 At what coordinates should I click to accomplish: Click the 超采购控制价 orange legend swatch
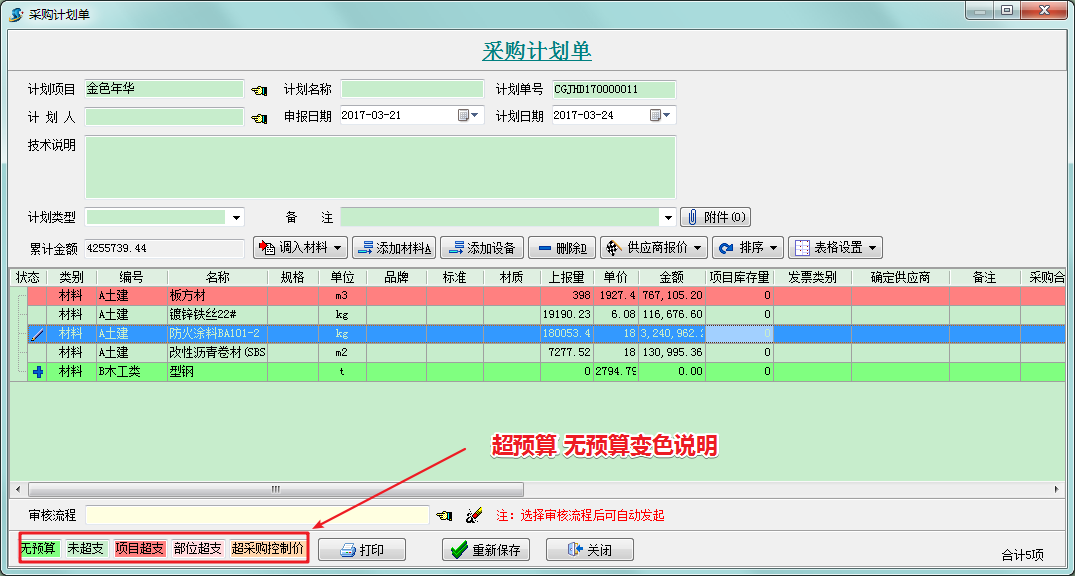[267, 549]
